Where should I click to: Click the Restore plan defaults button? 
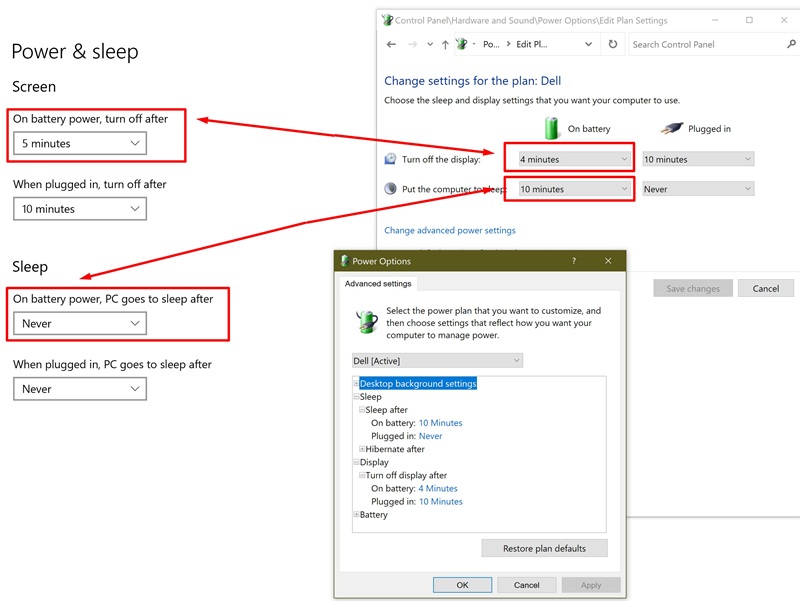(544, 548)
